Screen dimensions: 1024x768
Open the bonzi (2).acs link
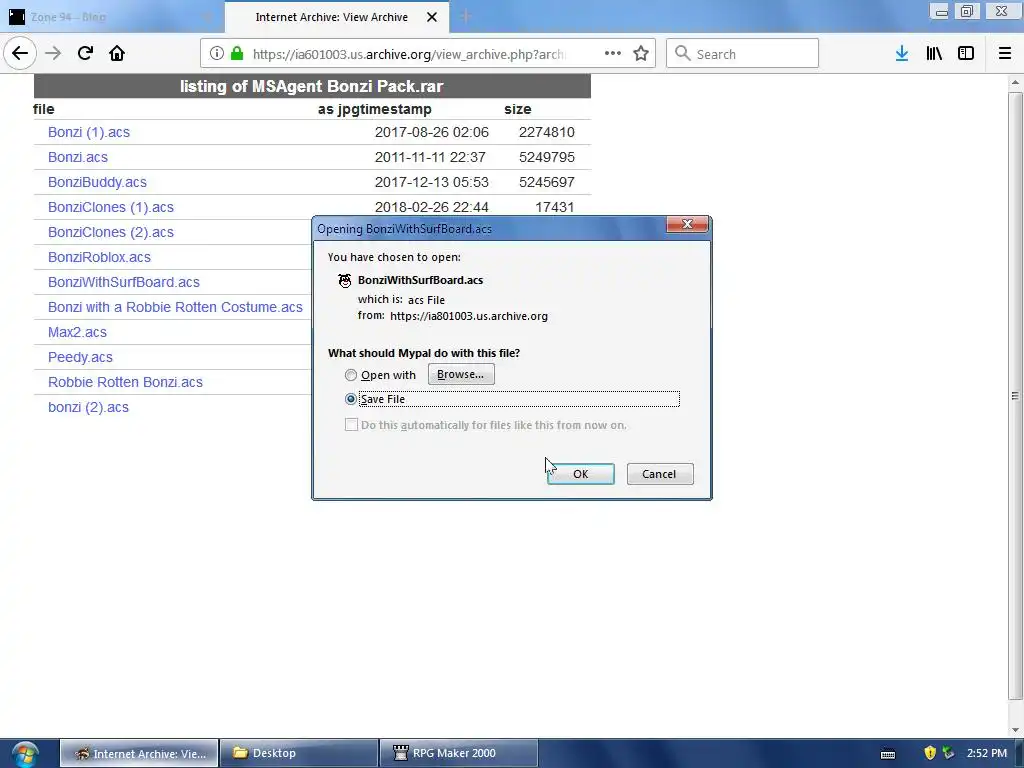(88, 408)
